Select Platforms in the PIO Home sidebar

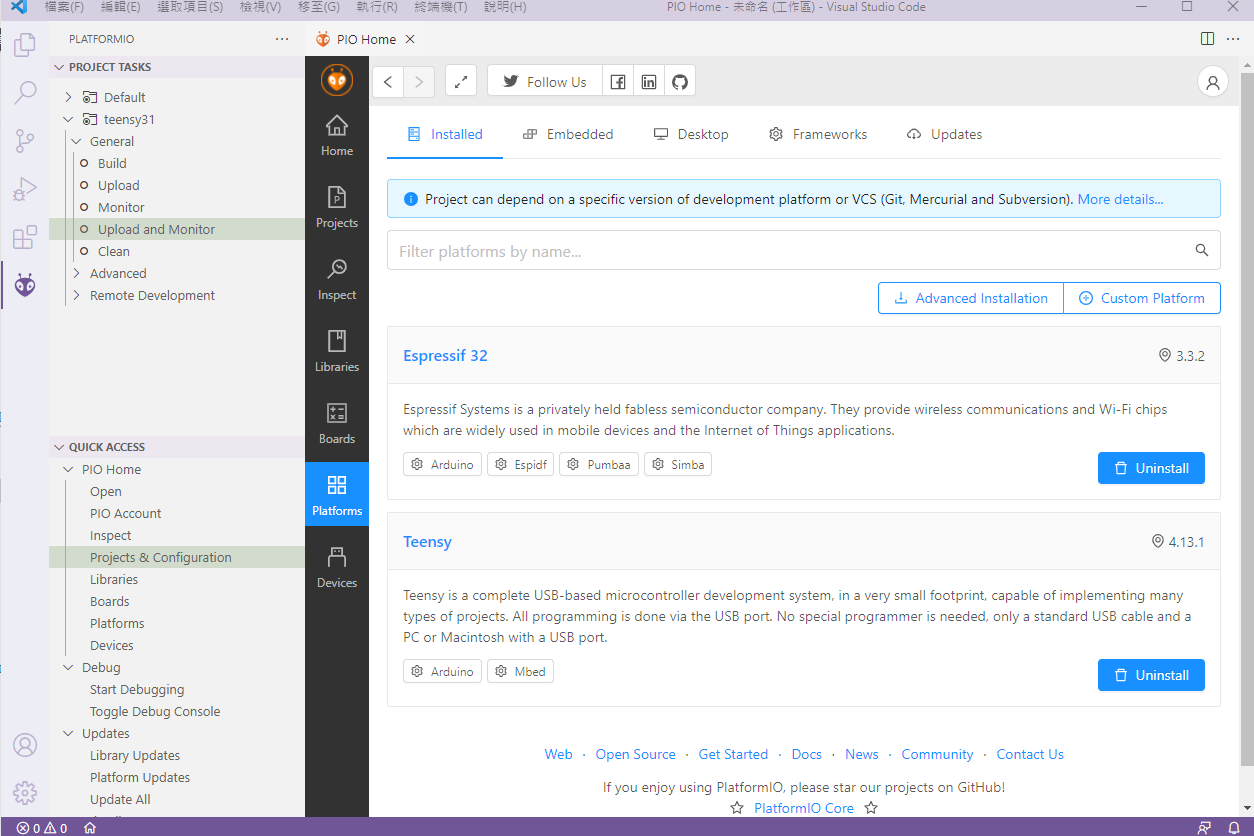[337, 496]
